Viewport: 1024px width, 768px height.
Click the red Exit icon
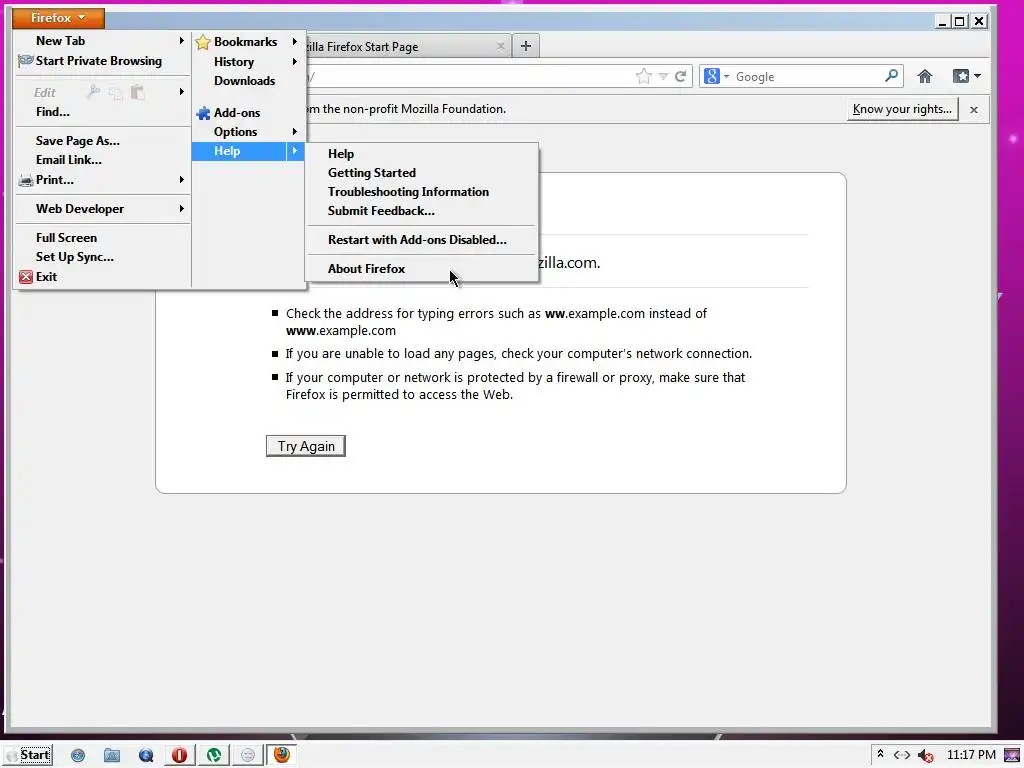25,277
